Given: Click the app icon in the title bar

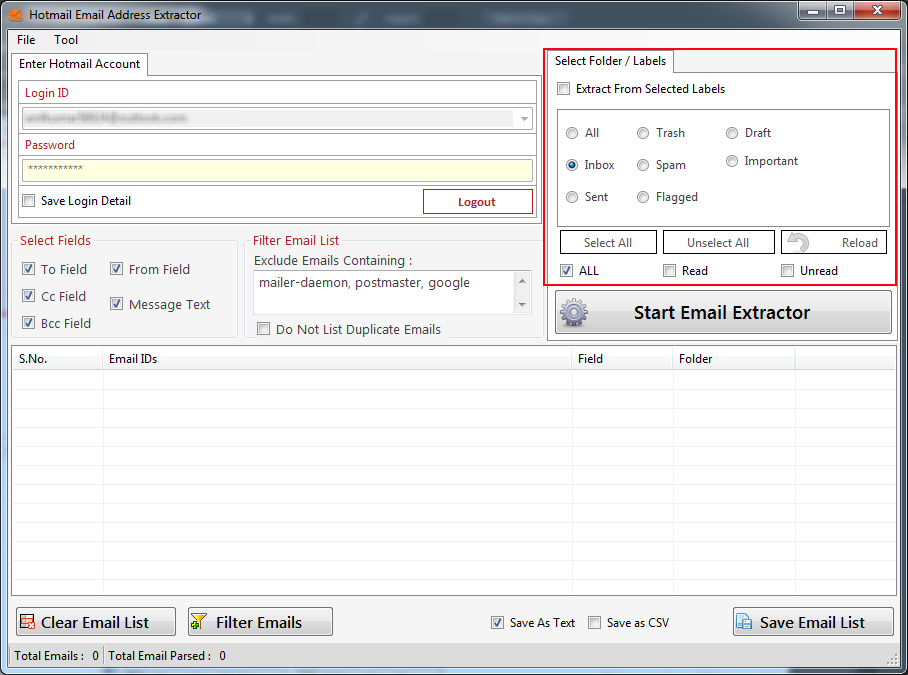Looking at the screenshot, I should point(16,14).
